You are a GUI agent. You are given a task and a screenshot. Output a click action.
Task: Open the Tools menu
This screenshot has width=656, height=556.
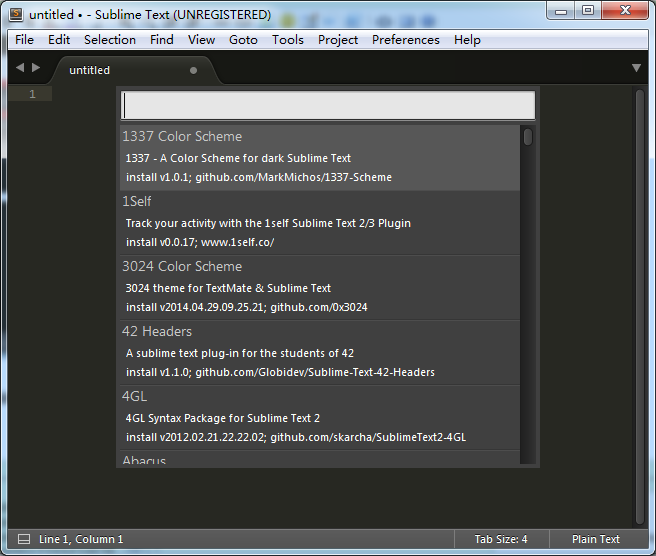pos(288,40)
